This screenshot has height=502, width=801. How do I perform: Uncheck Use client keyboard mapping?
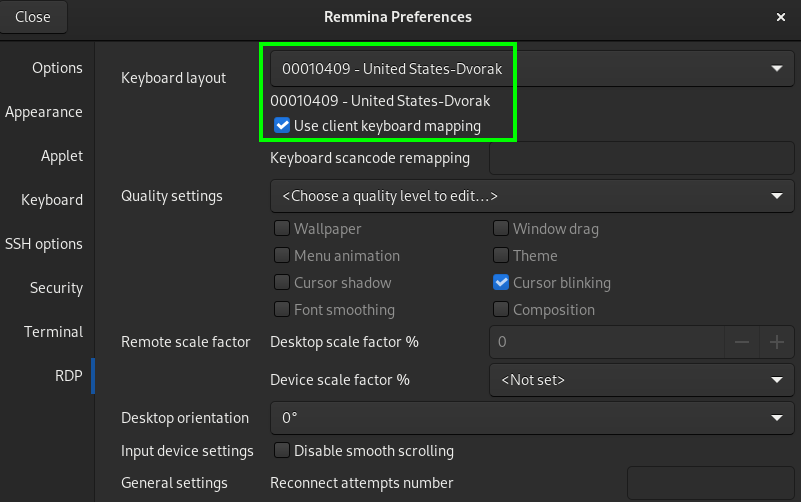[x=281, y=126]
